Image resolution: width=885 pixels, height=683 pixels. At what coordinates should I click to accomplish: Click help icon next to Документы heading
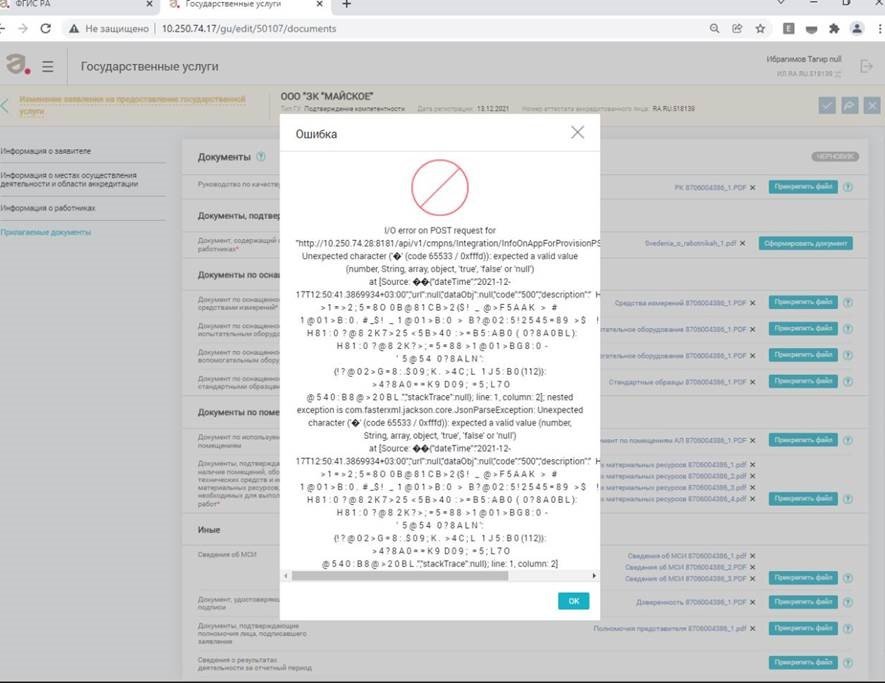point(261,157)
